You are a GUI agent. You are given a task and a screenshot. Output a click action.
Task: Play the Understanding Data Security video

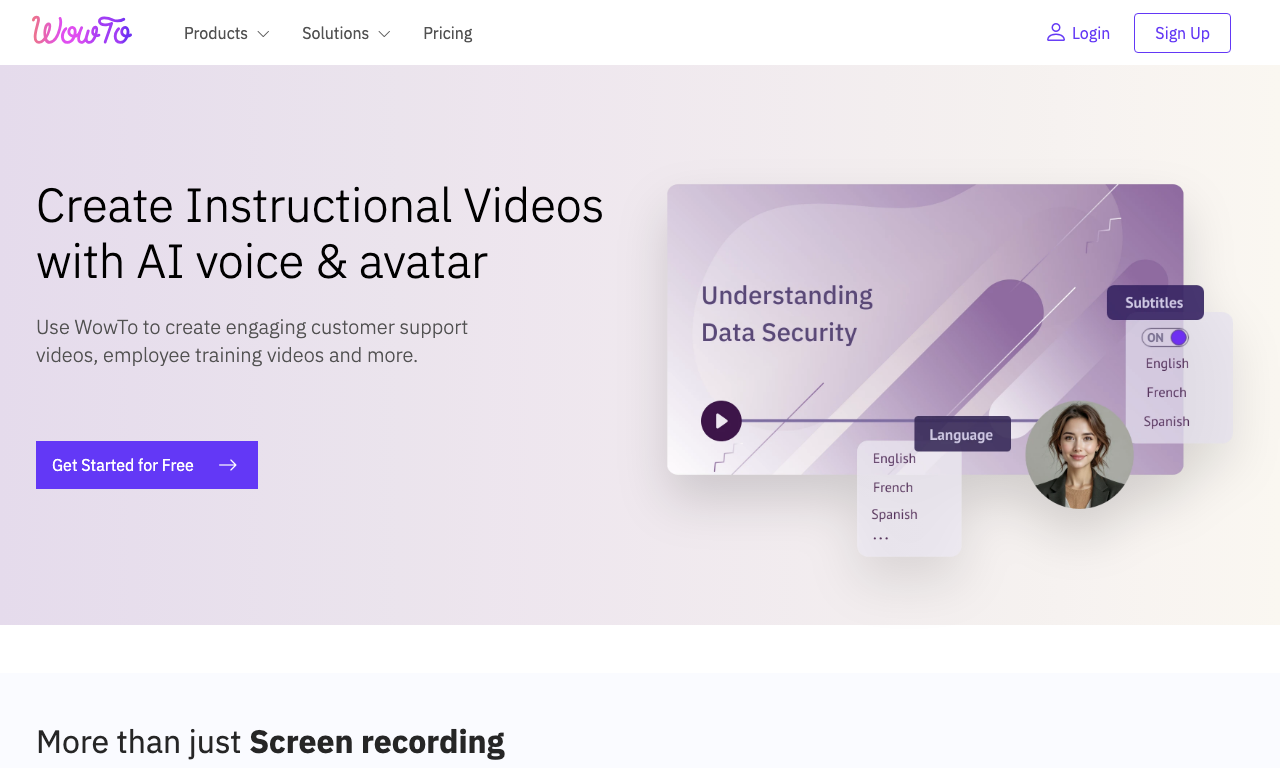(721, 421)
